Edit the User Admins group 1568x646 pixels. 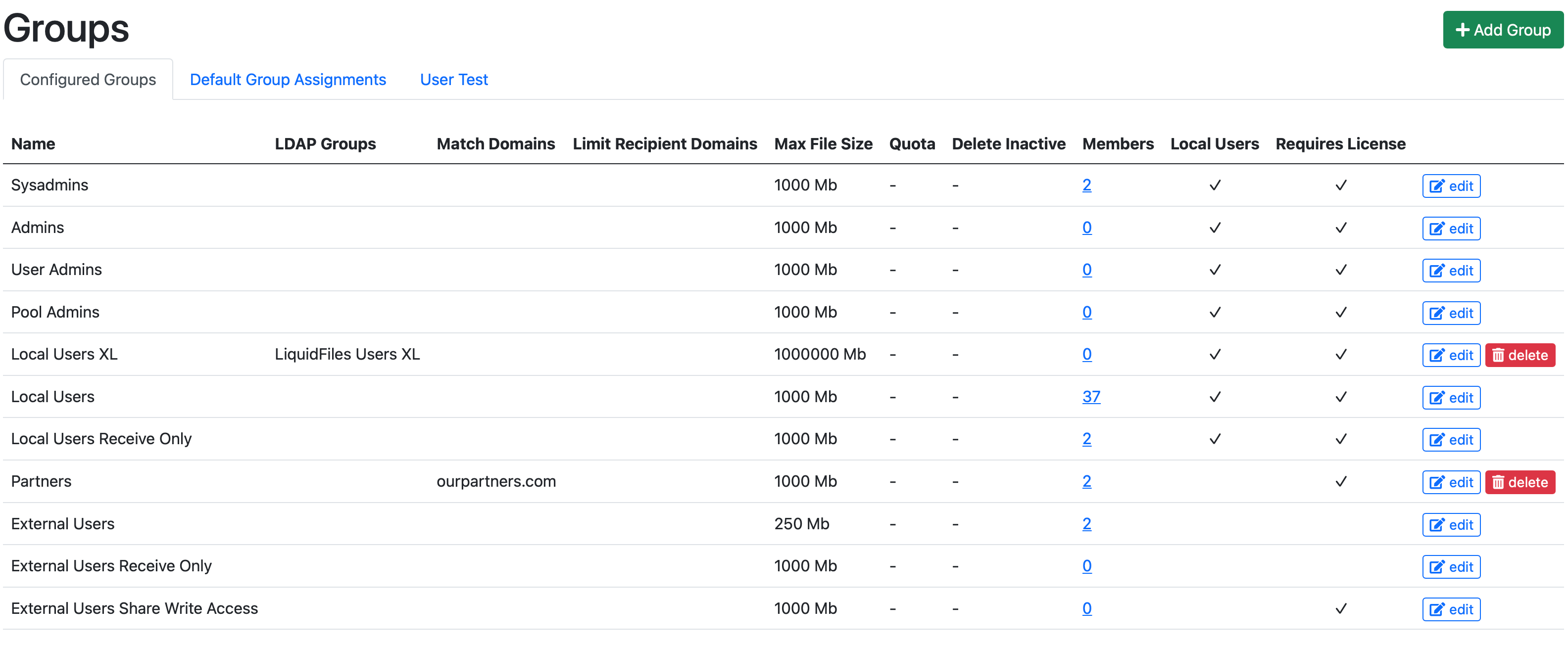[1451, 271]
